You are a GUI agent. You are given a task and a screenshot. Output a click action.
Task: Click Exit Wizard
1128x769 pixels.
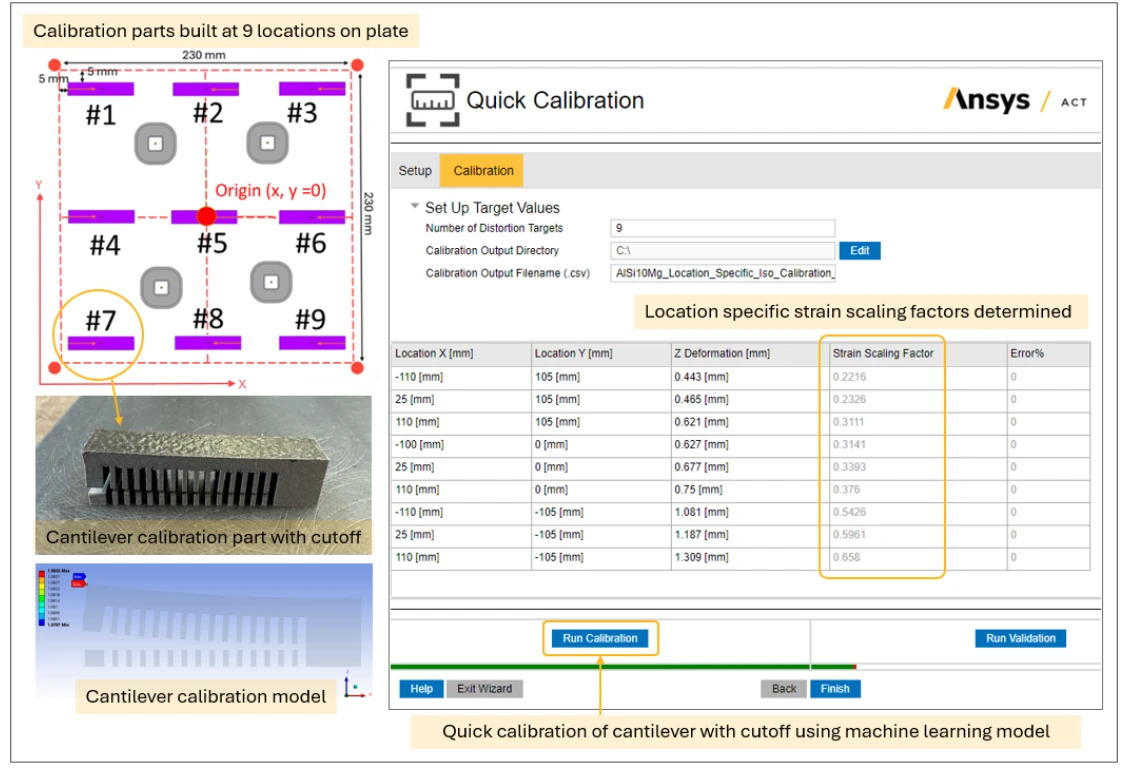pos(483,689)
